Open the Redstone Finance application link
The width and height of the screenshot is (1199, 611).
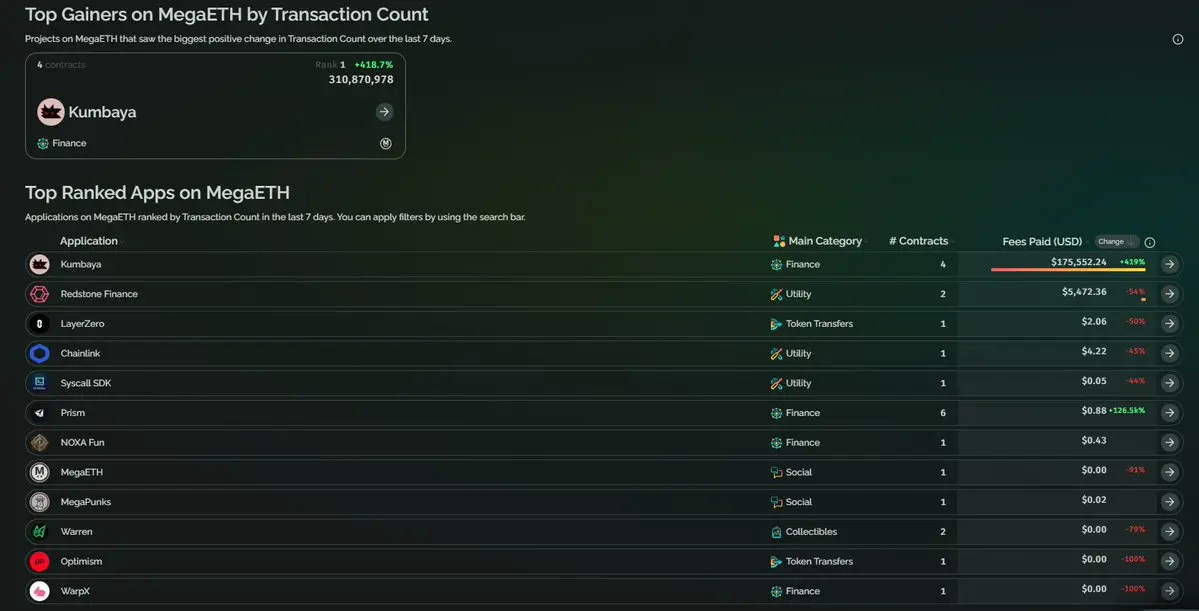99,294
